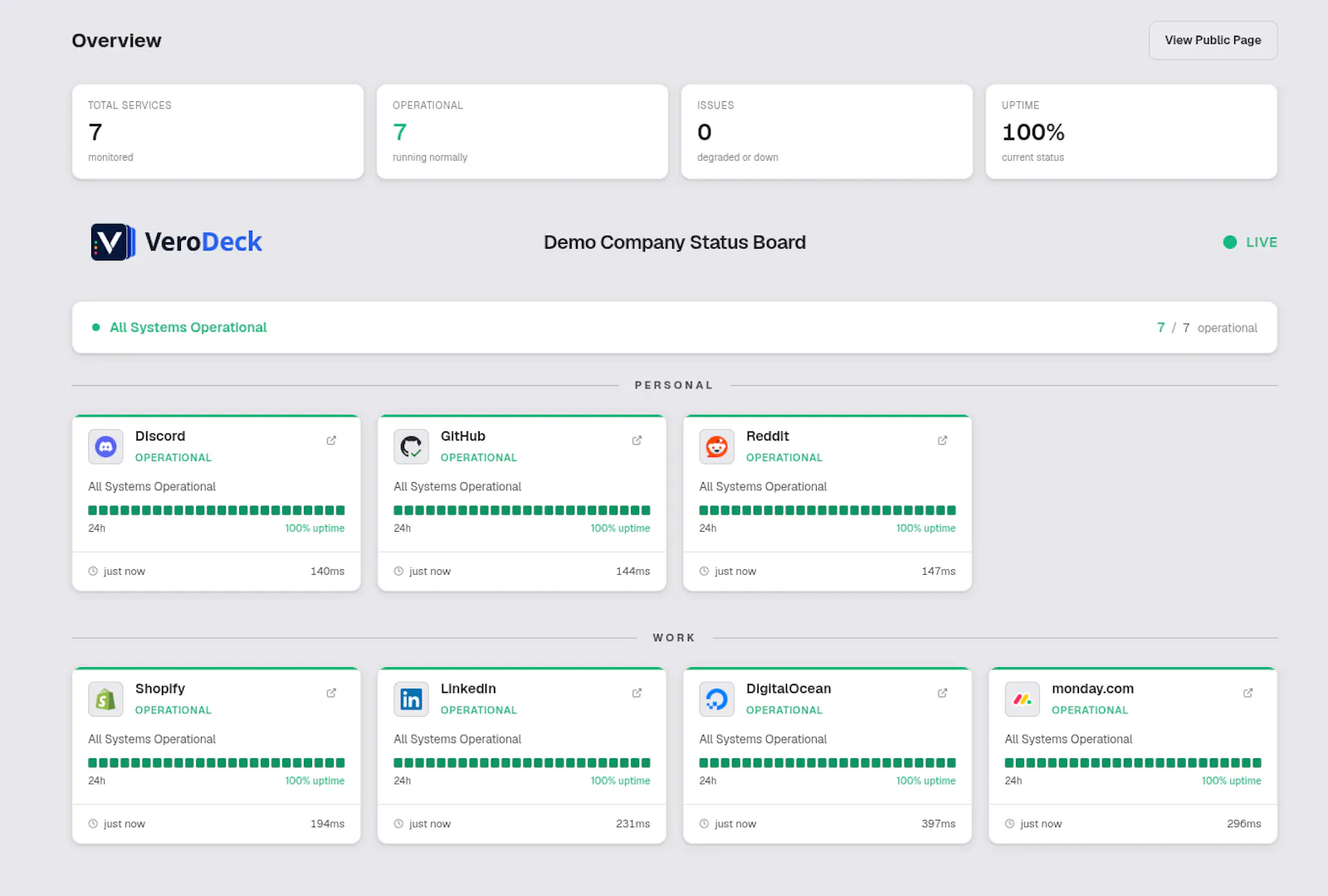Click the 100% uptime label on Reddit card
Image resolution: width=1328 pixels, height=896 pixels.
pyautogui.click(x=926, y=528)
